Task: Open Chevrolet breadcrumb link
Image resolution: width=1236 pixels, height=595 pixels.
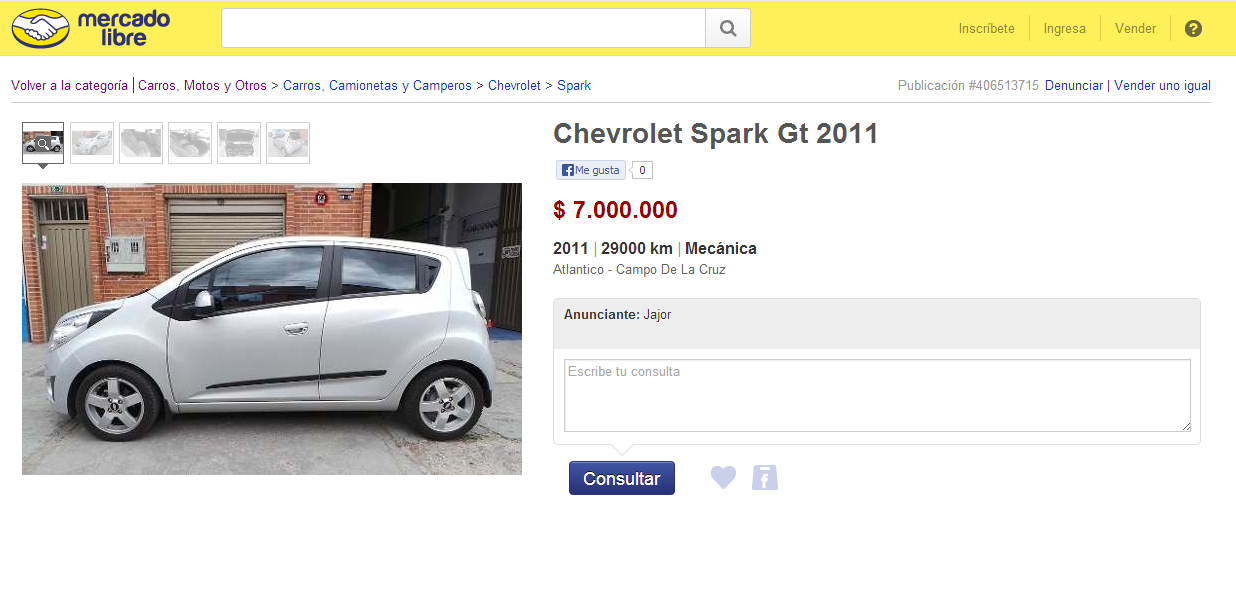Action: [x=514, y=86]
